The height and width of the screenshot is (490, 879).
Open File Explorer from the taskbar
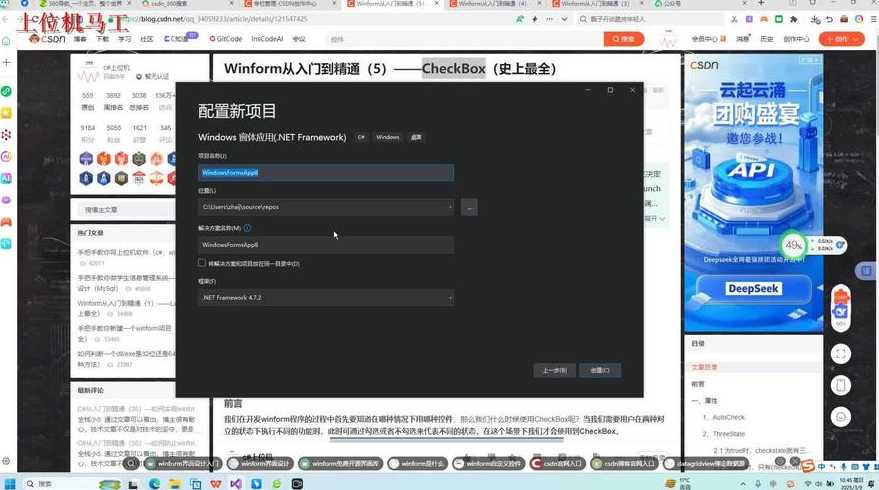[175, 484]
